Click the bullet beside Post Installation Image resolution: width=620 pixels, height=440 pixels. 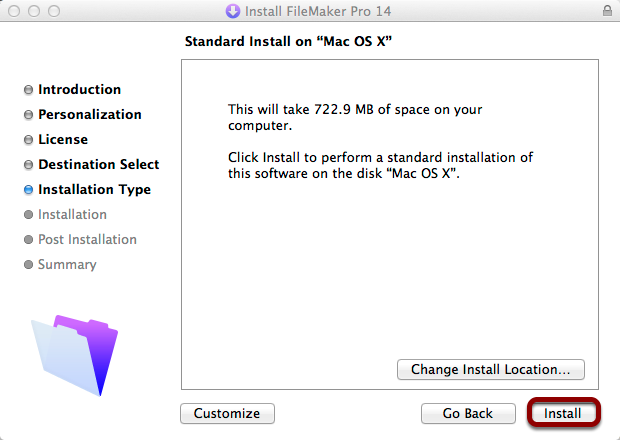(x=28, y=240)
